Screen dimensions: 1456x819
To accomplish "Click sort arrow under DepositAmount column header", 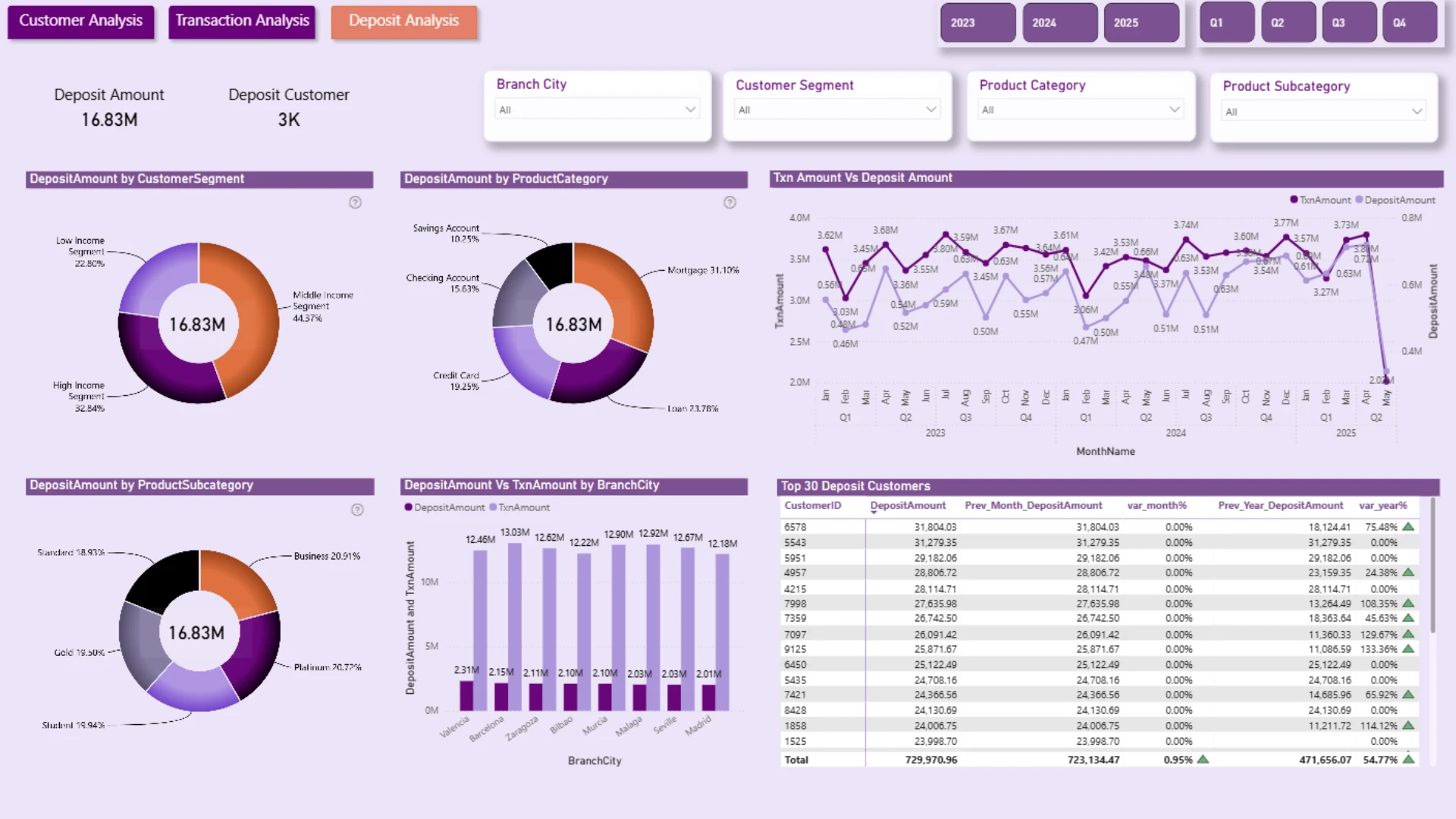I will pos(874,513).
